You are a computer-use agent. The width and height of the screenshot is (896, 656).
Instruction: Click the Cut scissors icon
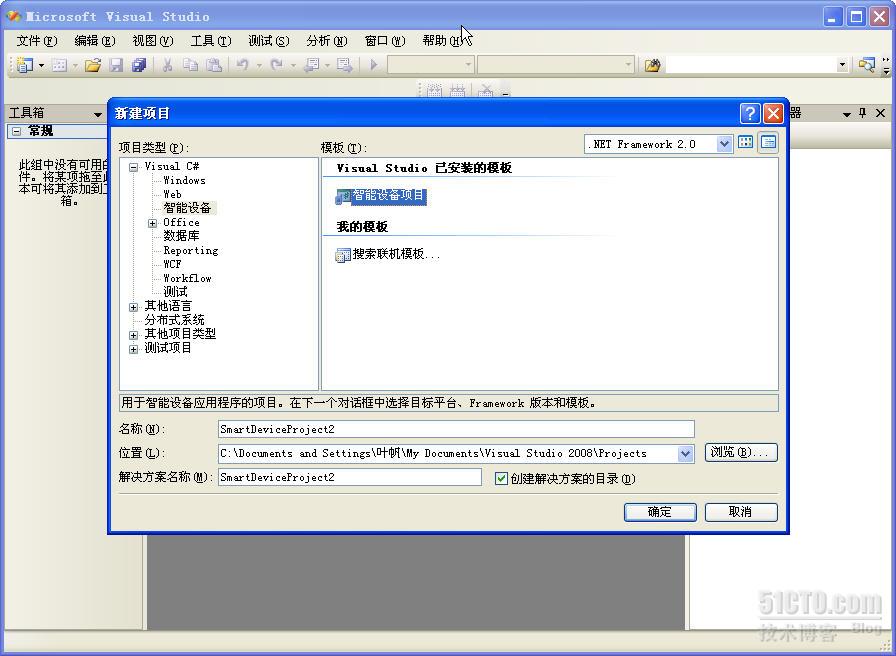pyautogui.click(x=167, y=65)
